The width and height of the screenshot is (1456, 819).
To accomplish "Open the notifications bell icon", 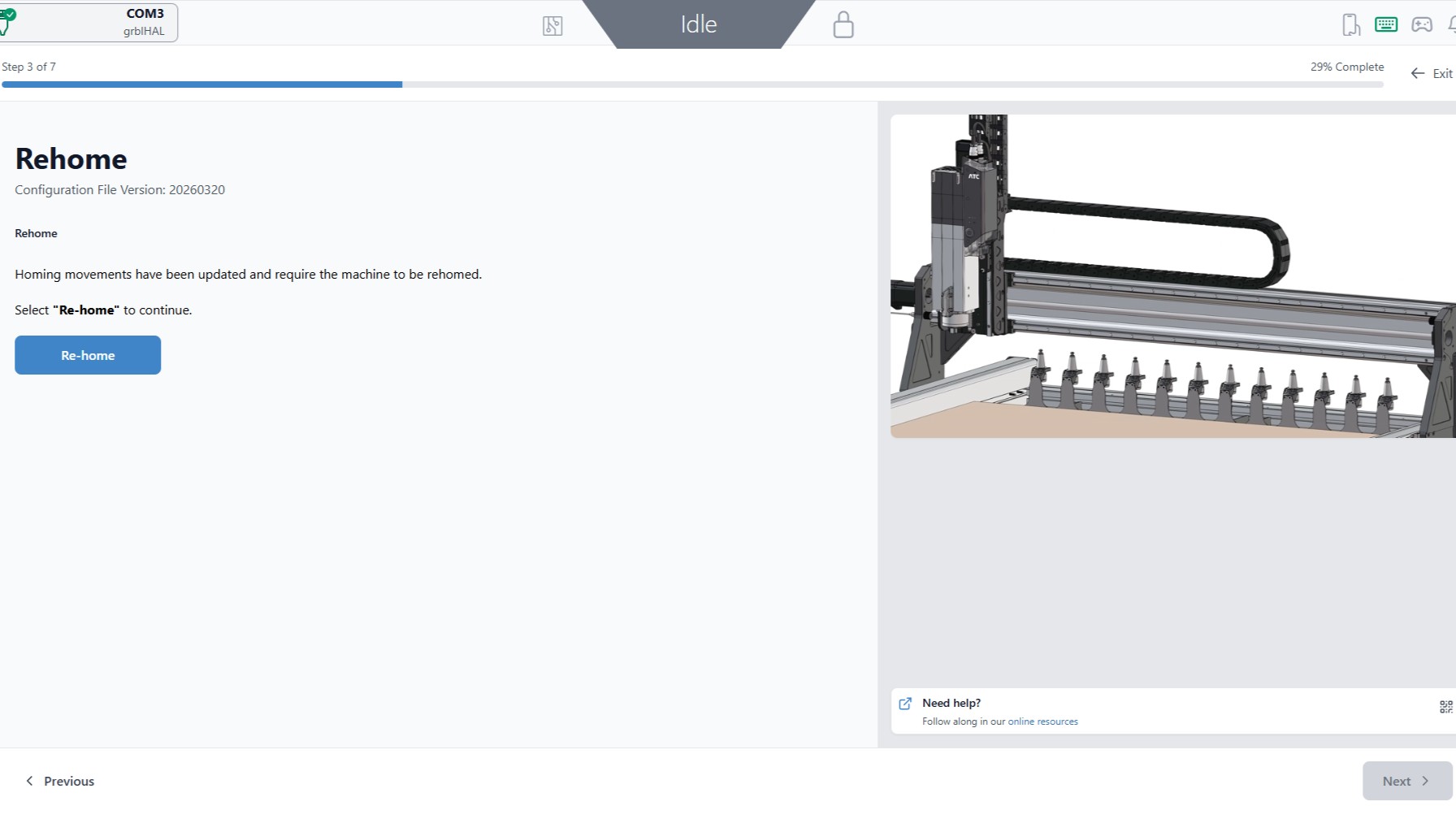I will click(x=1451, y=24).
